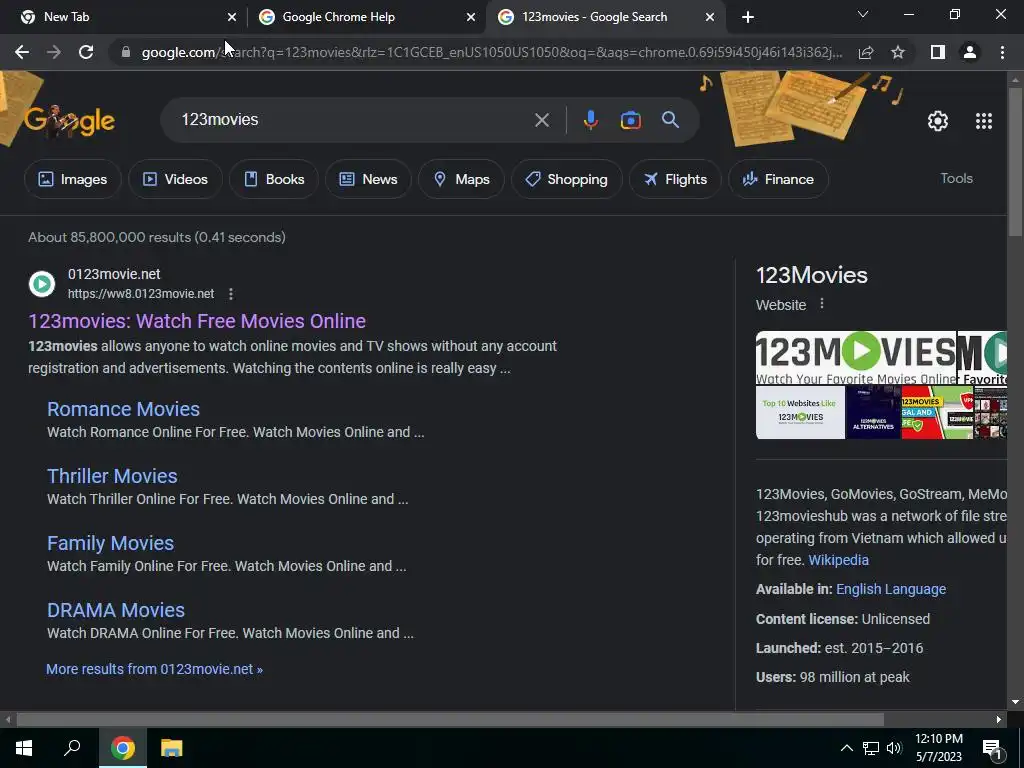
Task: Go back to the previous page
Action: pyautogui.click(x=22, y=52)
